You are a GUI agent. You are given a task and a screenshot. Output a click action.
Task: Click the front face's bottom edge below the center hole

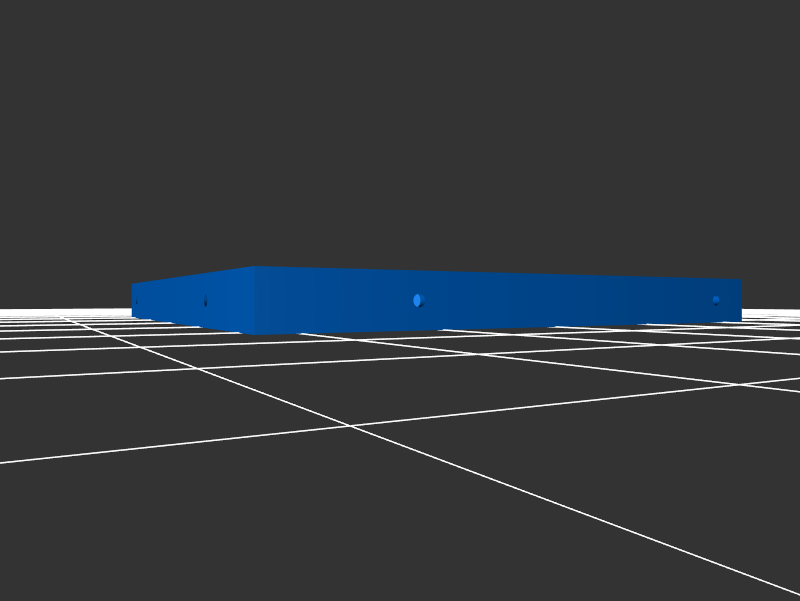[x=418, y=331]
